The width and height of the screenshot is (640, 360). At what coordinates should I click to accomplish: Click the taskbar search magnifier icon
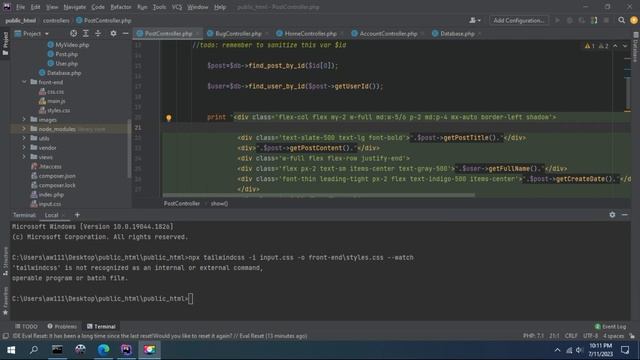pyautogui.click(x=34, y=350)
